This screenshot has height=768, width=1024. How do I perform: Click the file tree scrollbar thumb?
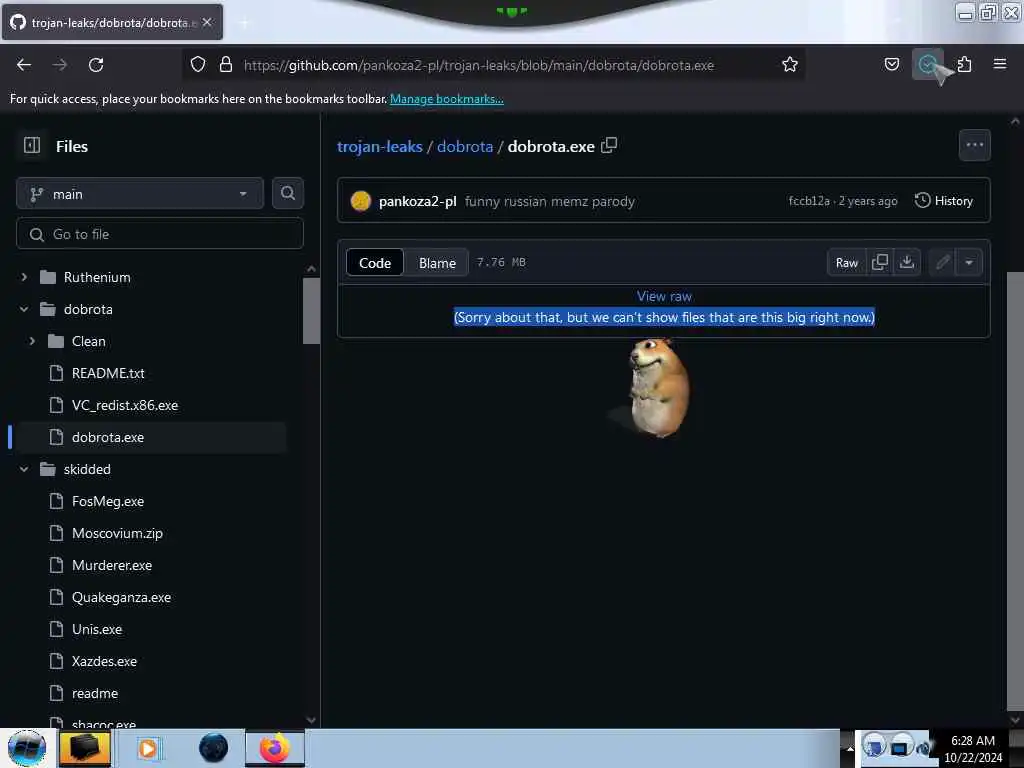pos(312,311)
